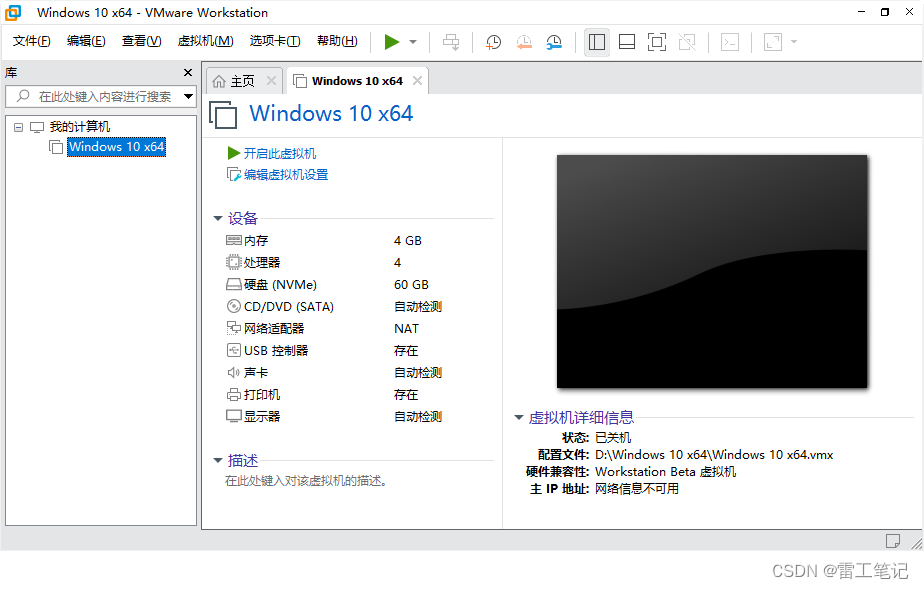Image resolution: width=924 pixels, height=589 pixels.
Task: Close the Windows 10 x64 tab
Action: pos(417,81)
